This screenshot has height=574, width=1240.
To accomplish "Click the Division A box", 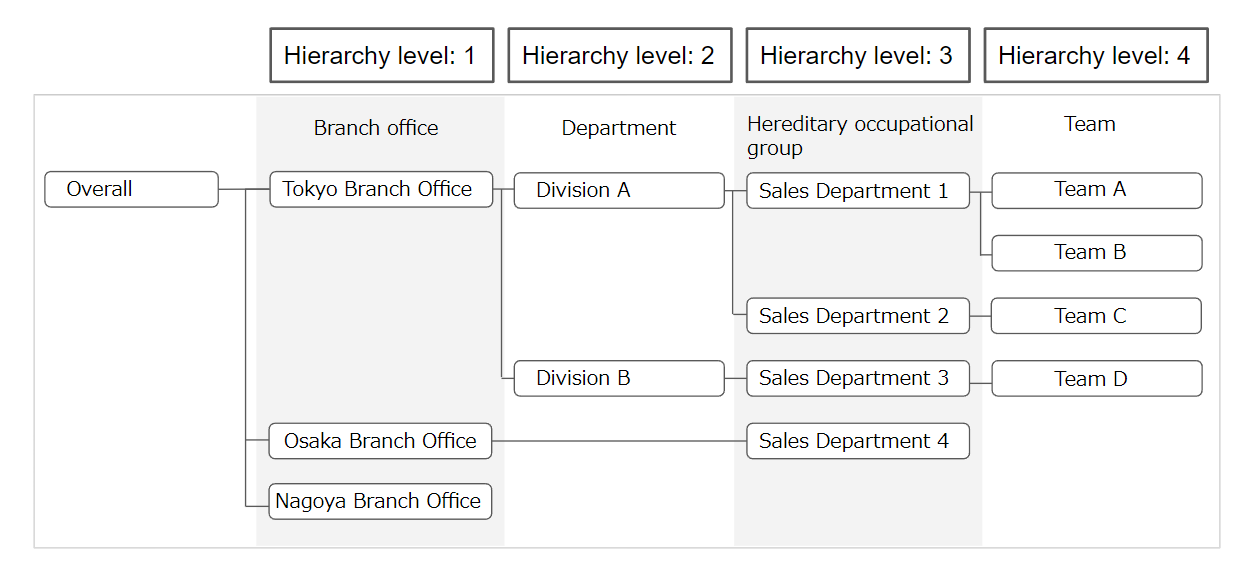I will (618, 190).
